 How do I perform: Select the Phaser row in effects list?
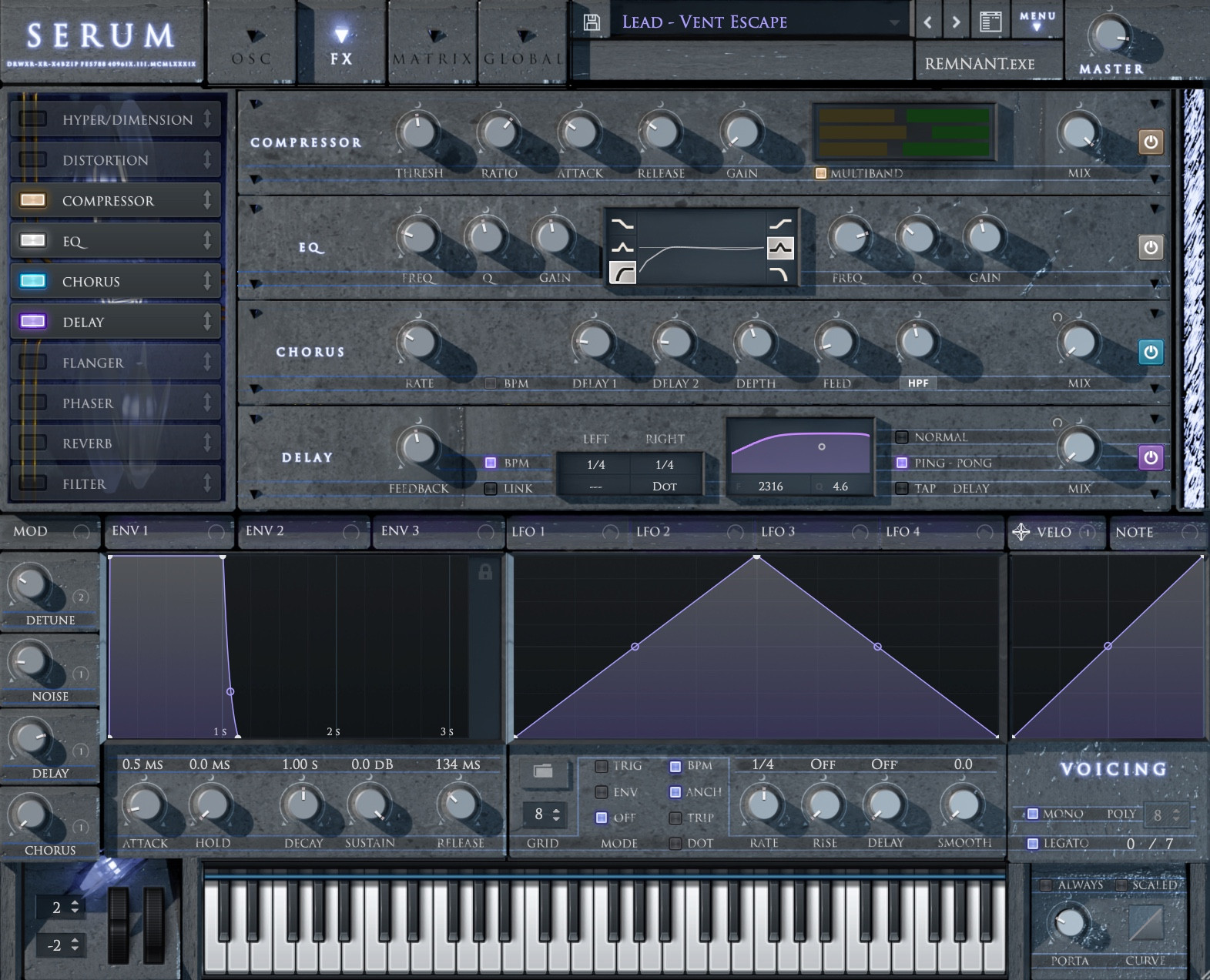(116, 403)
